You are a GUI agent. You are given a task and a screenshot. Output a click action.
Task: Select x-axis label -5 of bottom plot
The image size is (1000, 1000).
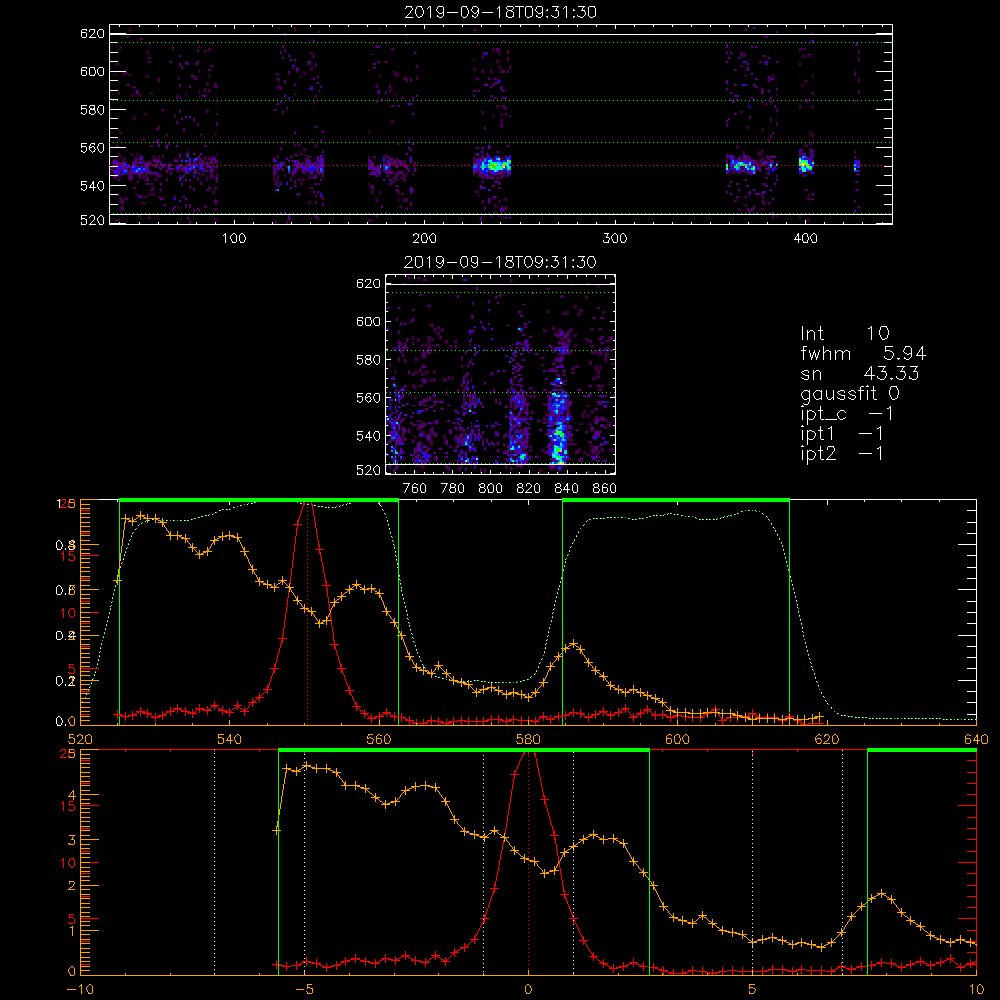pyautogui.click(x=304, y=990)
